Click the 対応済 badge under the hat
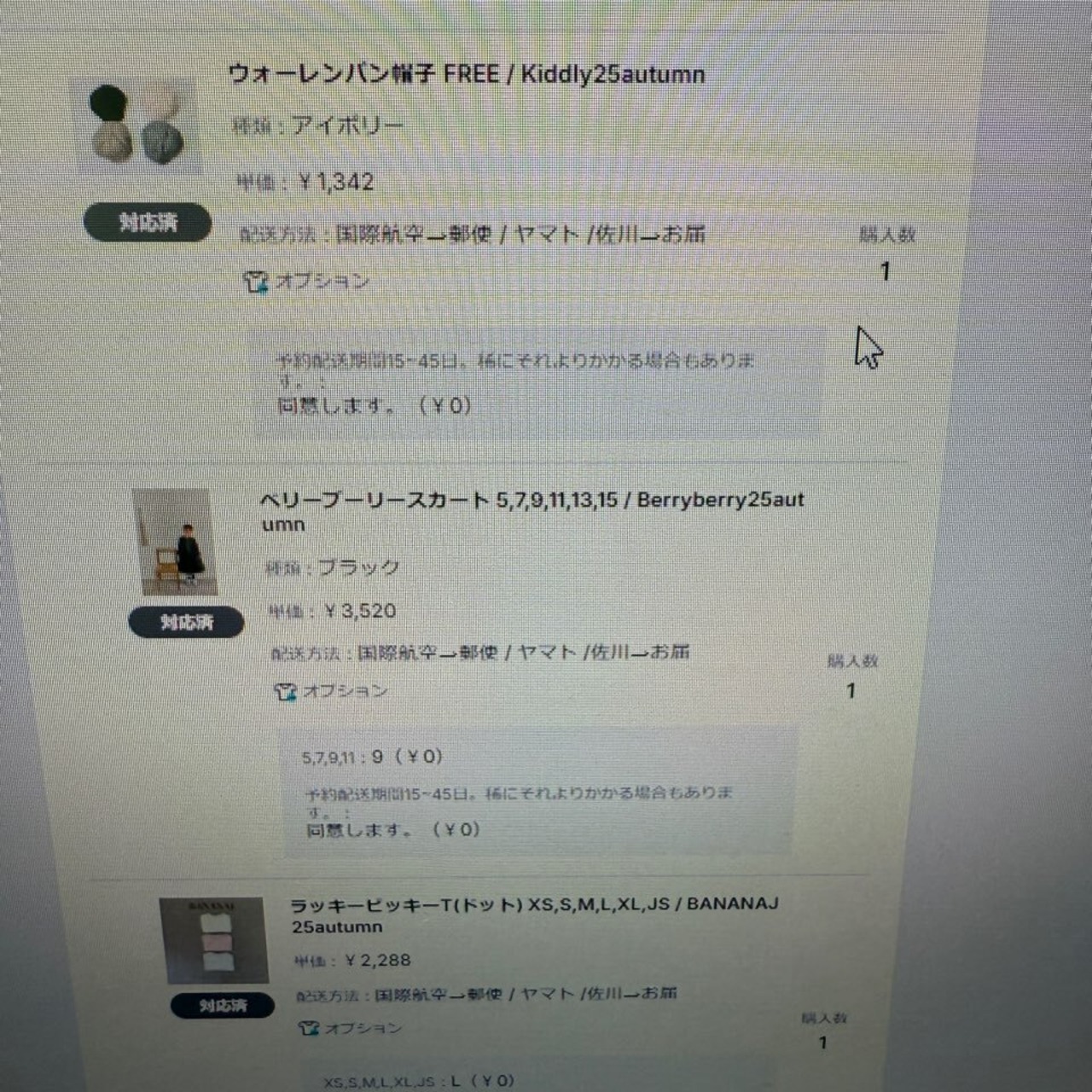This screenshot has height=1092, width=1092. [x=148, y=223]
